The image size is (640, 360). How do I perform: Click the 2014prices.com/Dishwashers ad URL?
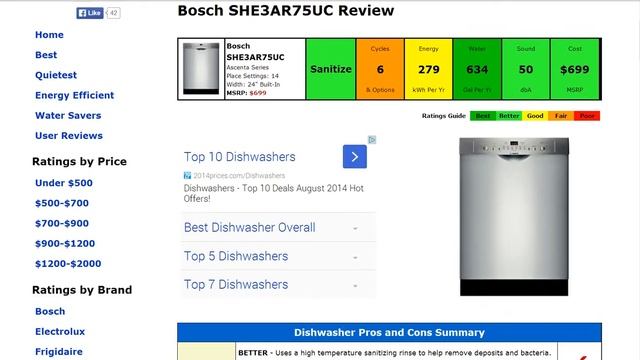[239, 176]
